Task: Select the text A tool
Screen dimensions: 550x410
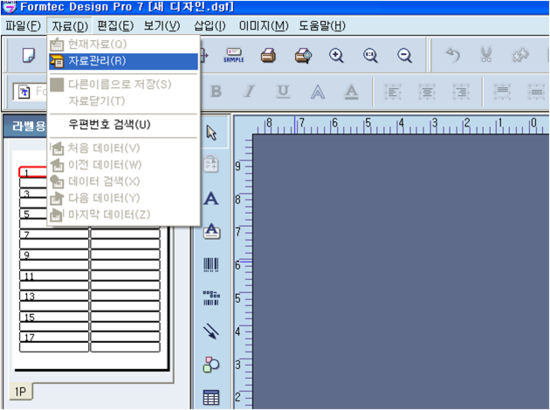Action: pyautogui.click(x=211, y=199)
